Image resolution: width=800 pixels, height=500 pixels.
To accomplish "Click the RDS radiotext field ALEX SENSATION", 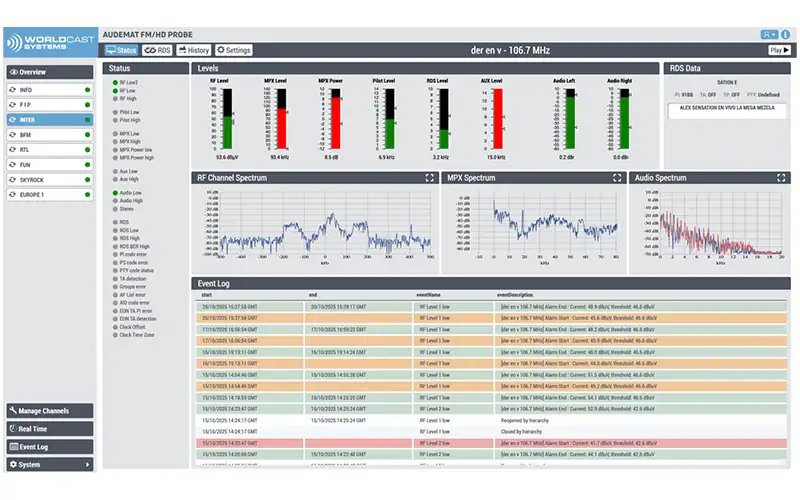I will click(727, 111).
